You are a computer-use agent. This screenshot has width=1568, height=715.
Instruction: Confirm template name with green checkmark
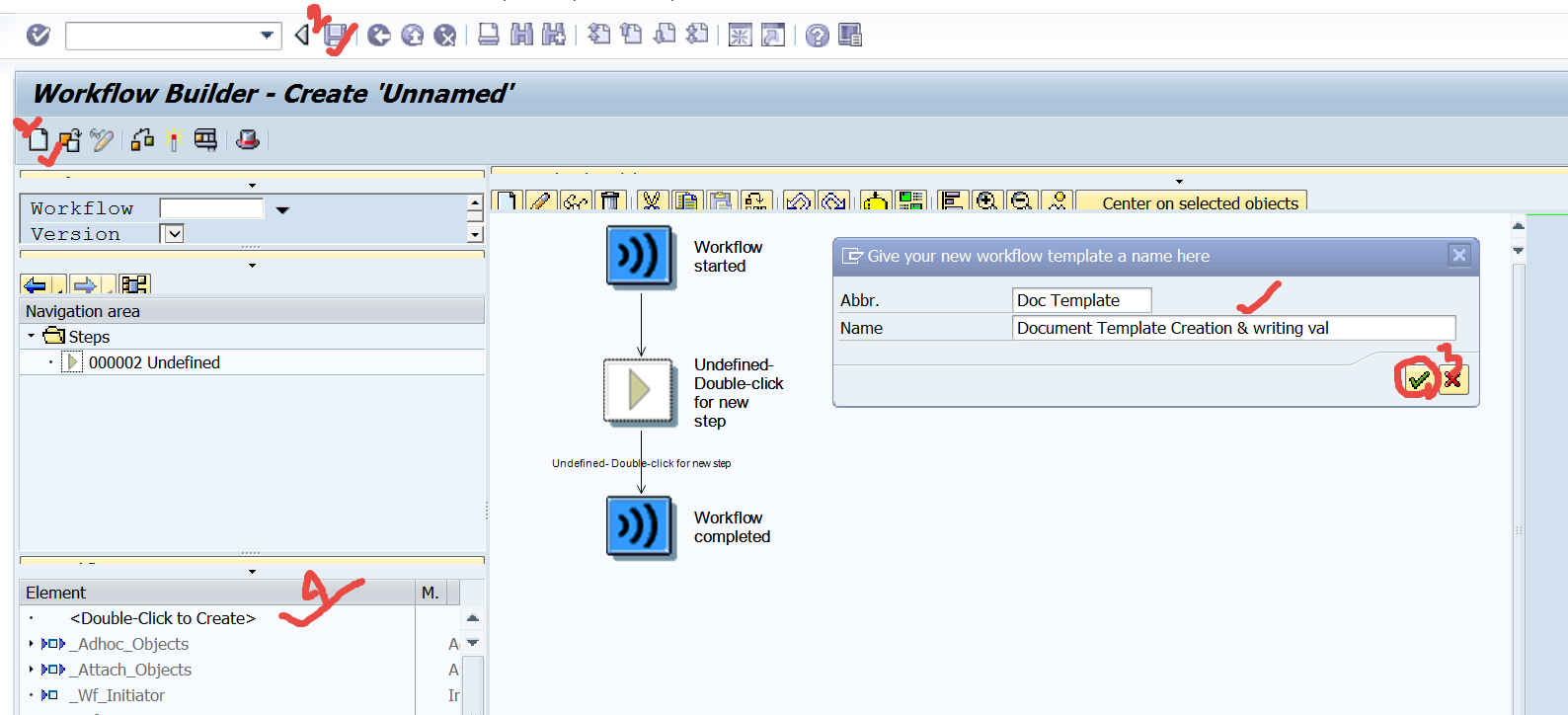(x=1419, y=379)
